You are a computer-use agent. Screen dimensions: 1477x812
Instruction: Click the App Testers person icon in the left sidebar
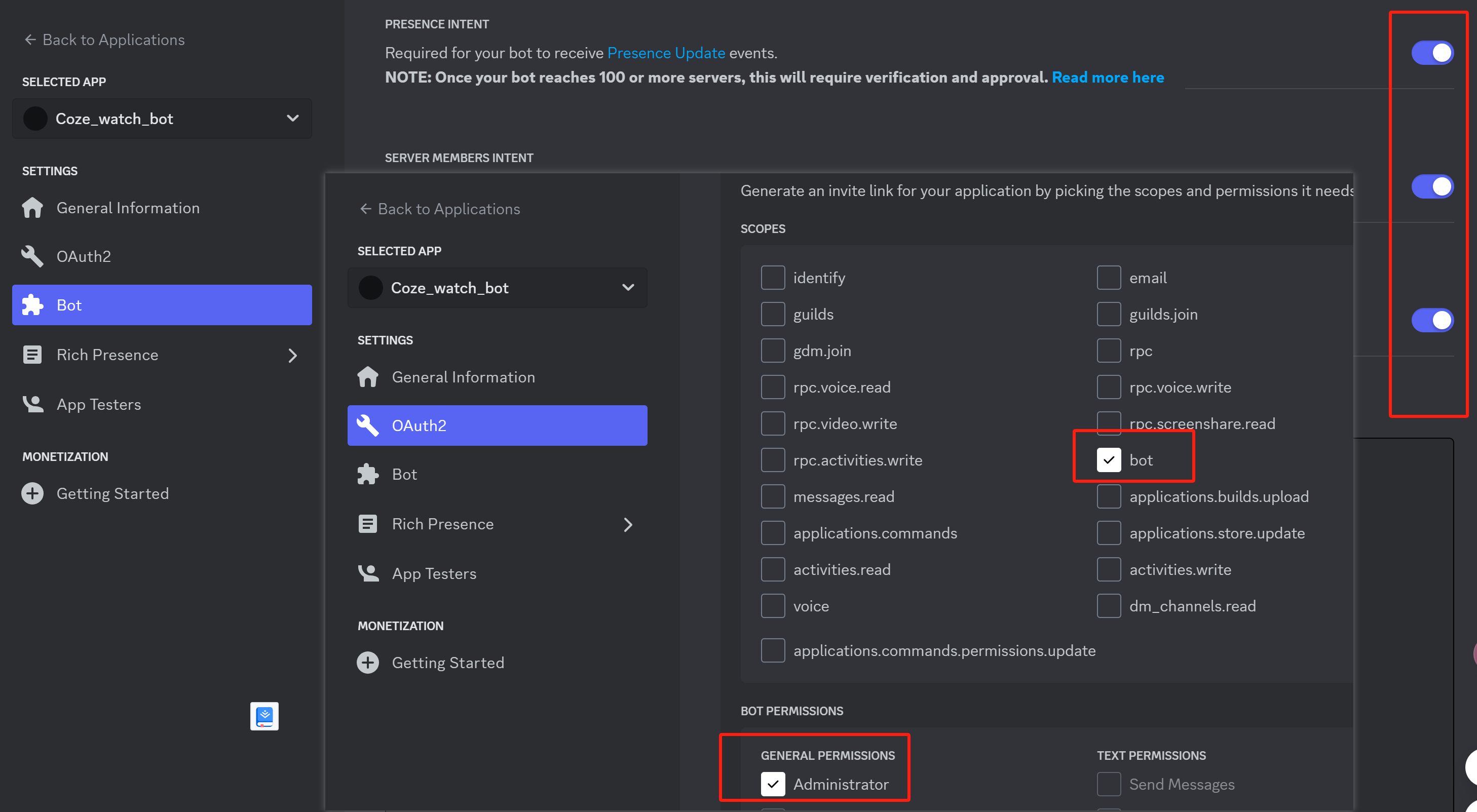[33, 405]
